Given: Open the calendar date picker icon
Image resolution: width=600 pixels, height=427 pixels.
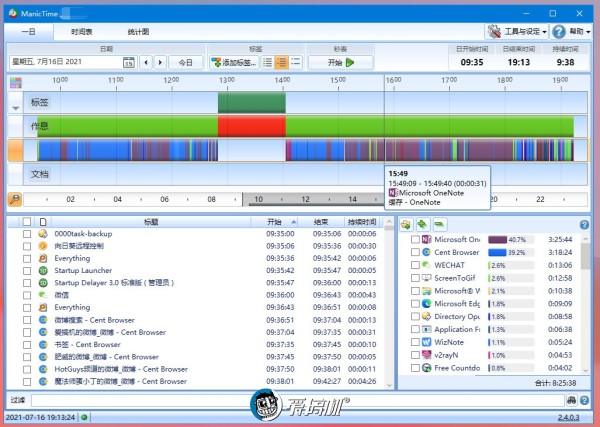Looking at the screenshot, I should pyautogui.click(x=129, y=62).
